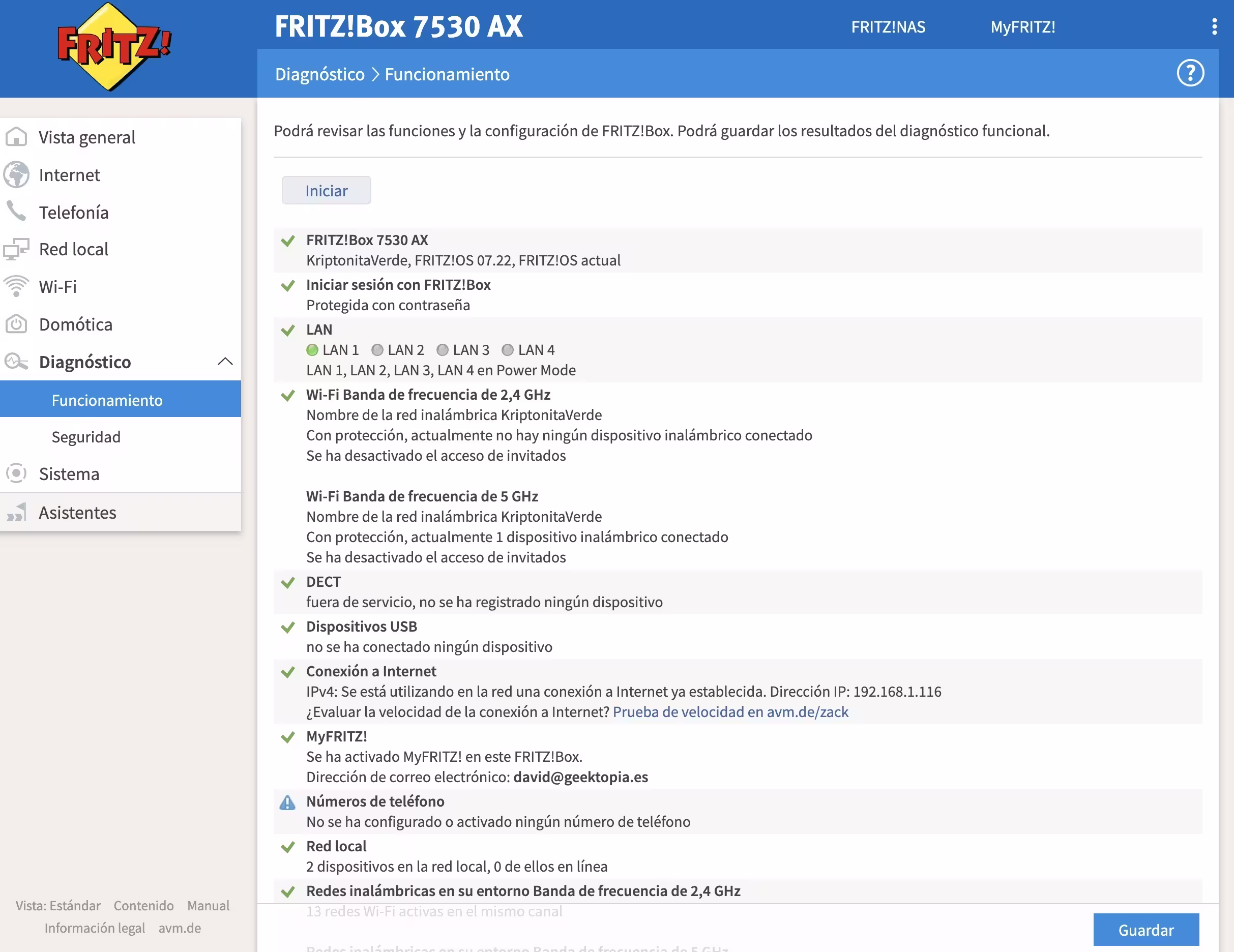Switch Vista: Estándar view mode
Screen dimensions: 1234x952
tap(57, 905)
